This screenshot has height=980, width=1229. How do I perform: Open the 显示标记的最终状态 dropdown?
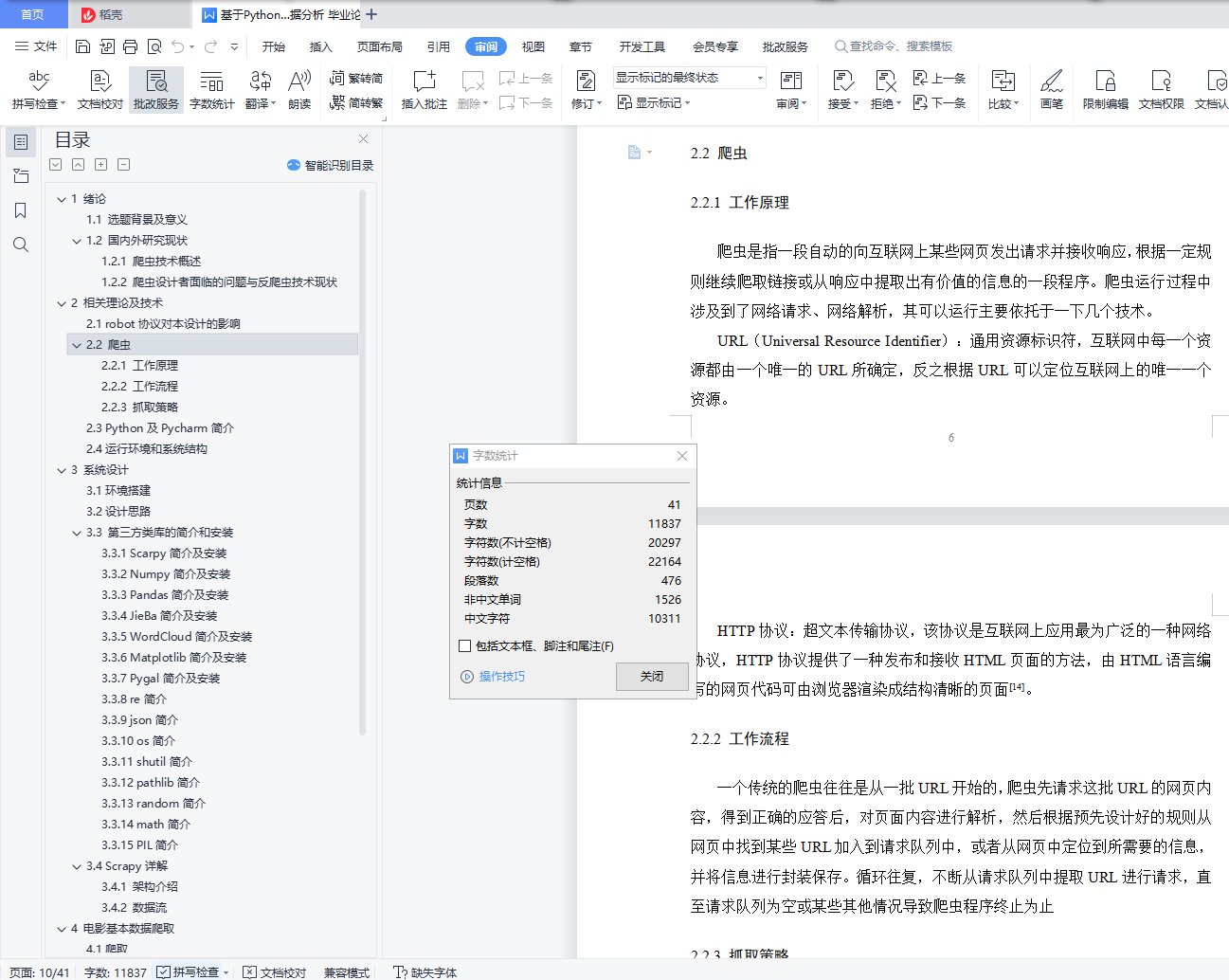[690, 78]
